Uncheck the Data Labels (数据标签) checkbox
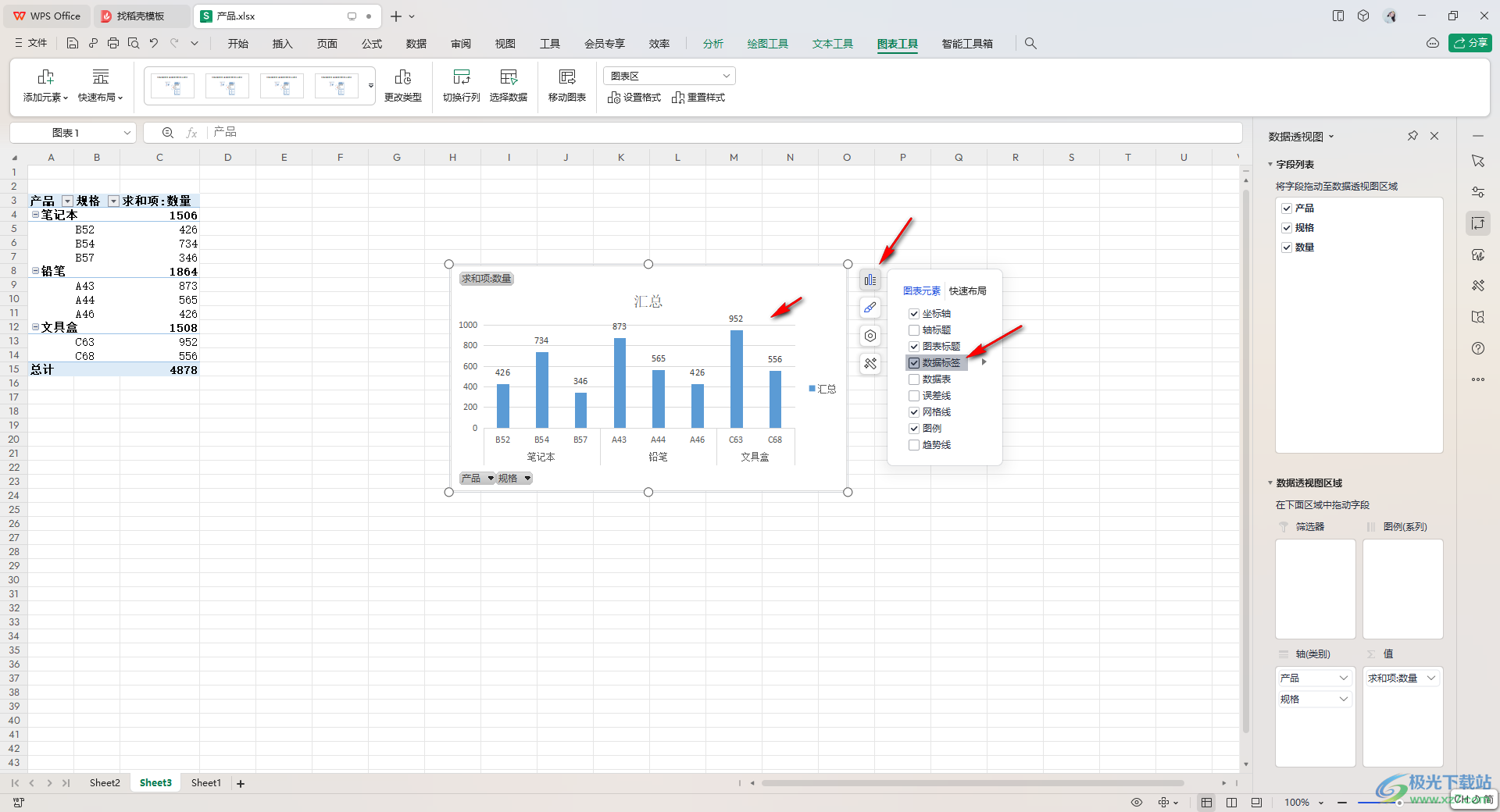Screen dimensions: 1500x812 (914, 363)
